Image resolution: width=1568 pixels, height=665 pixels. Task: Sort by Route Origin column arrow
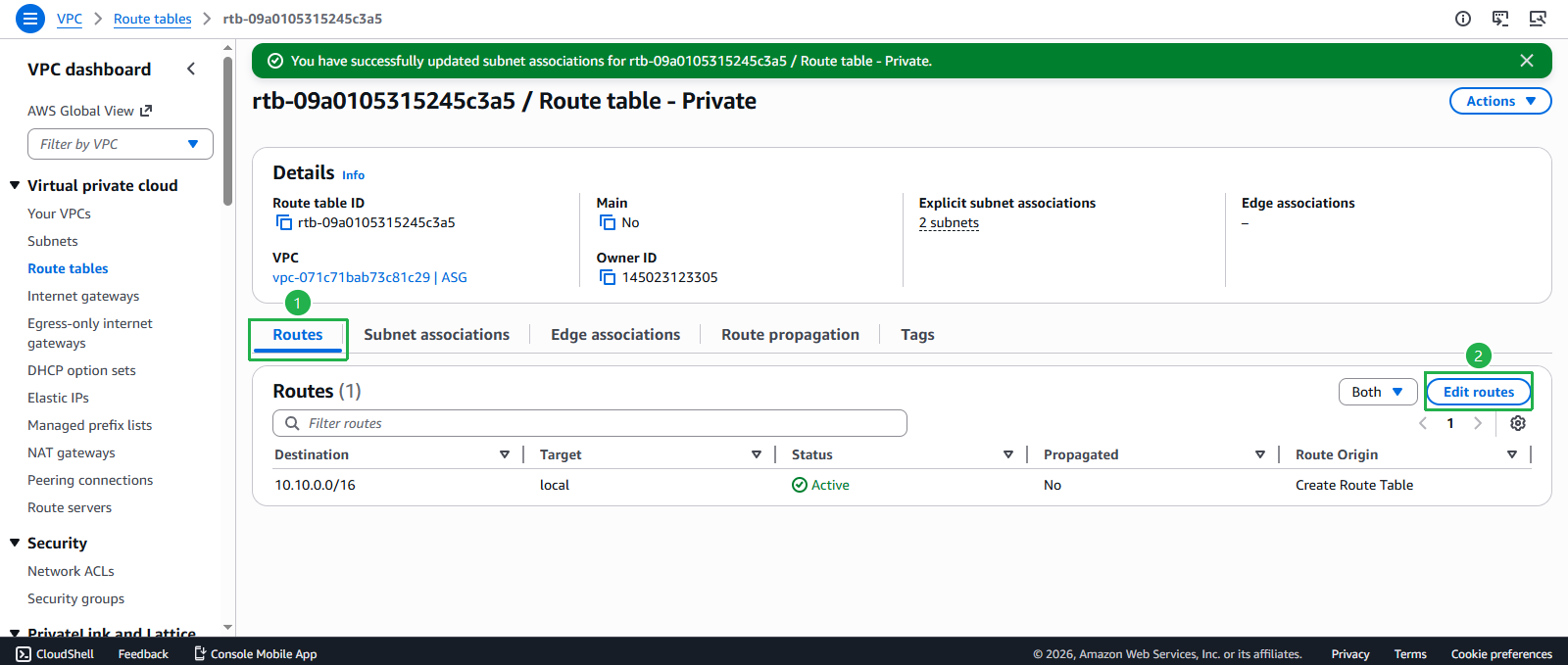[1512, 454]
